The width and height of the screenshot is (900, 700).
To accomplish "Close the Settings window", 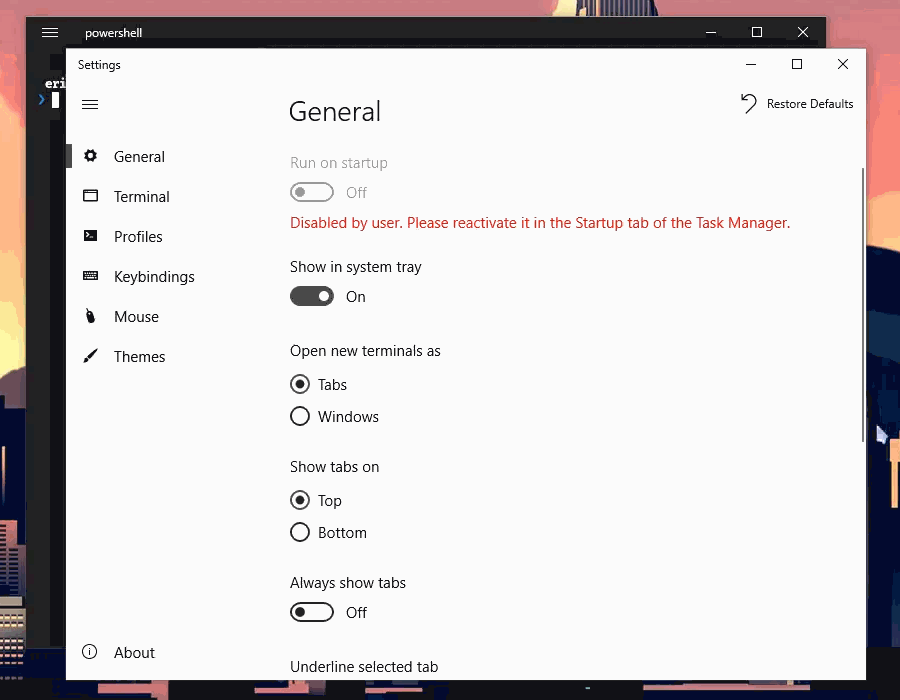I will [x=843, y=64].
